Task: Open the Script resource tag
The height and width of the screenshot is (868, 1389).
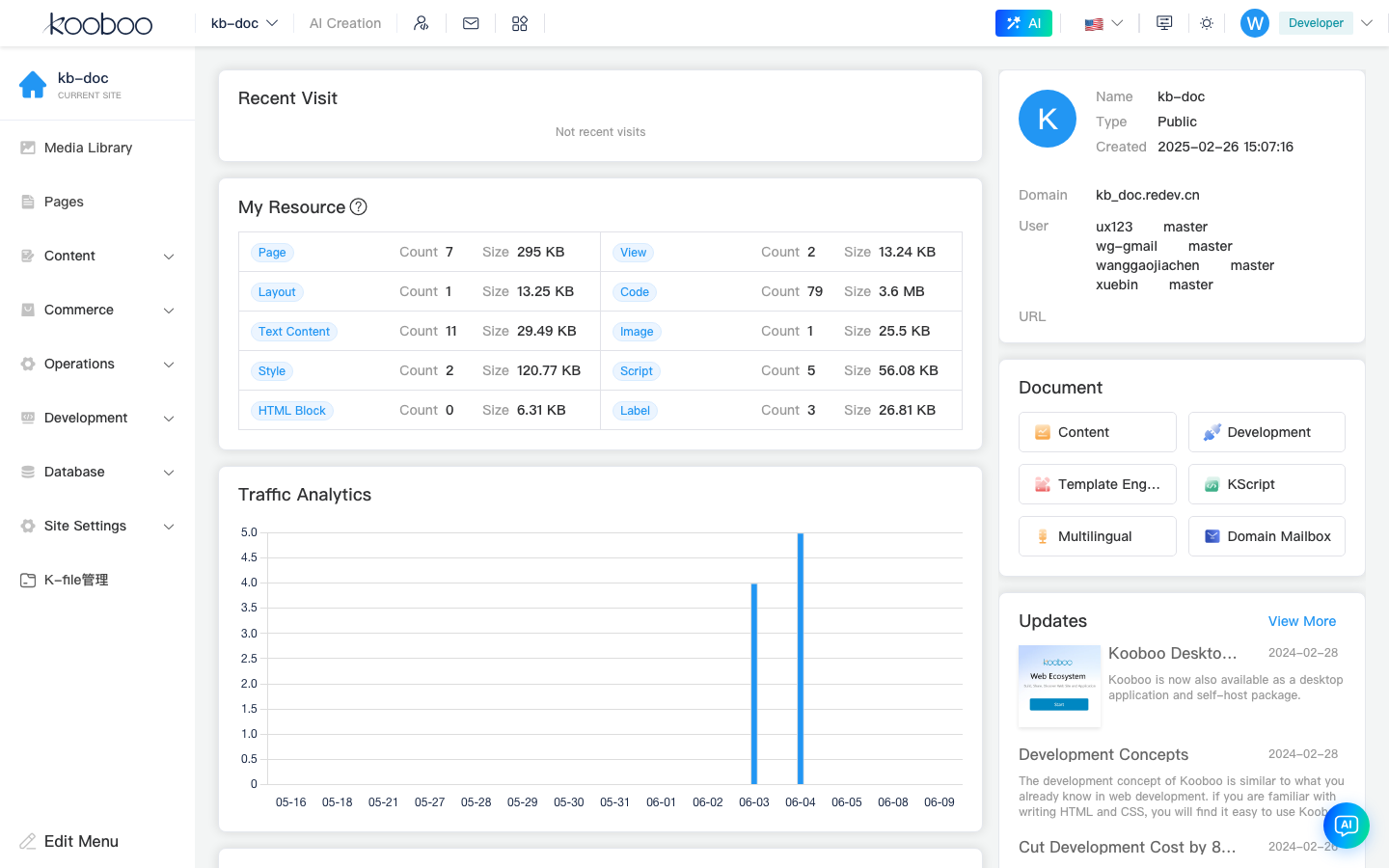Action: (637, 371)
